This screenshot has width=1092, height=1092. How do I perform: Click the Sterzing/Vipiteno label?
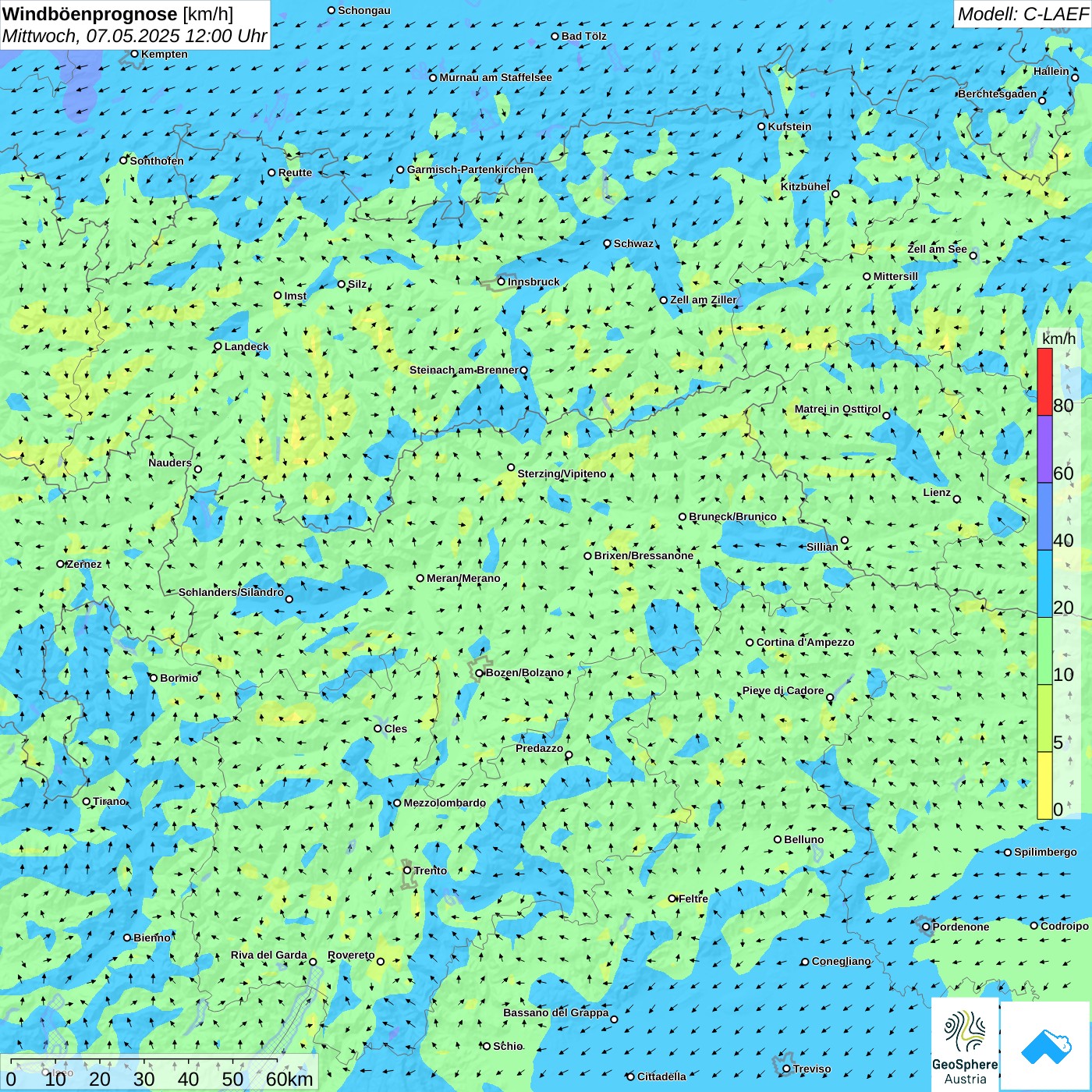[562, 473]
